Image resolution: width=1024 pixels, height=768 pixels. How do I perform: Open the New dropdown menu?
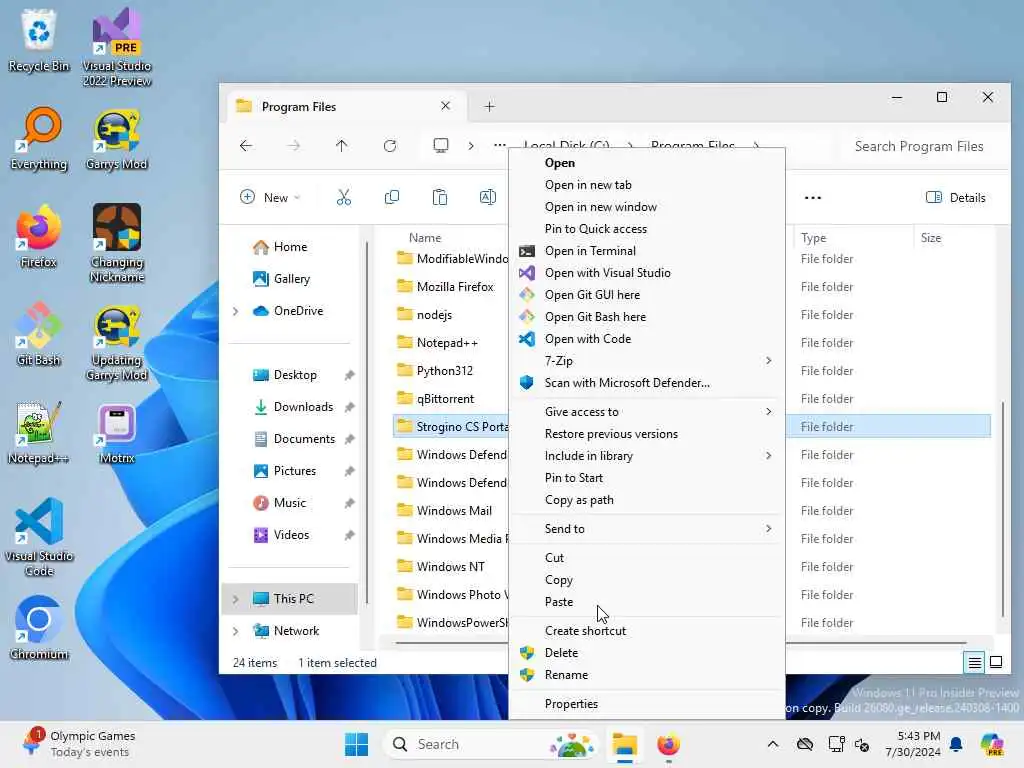point(270,197)
